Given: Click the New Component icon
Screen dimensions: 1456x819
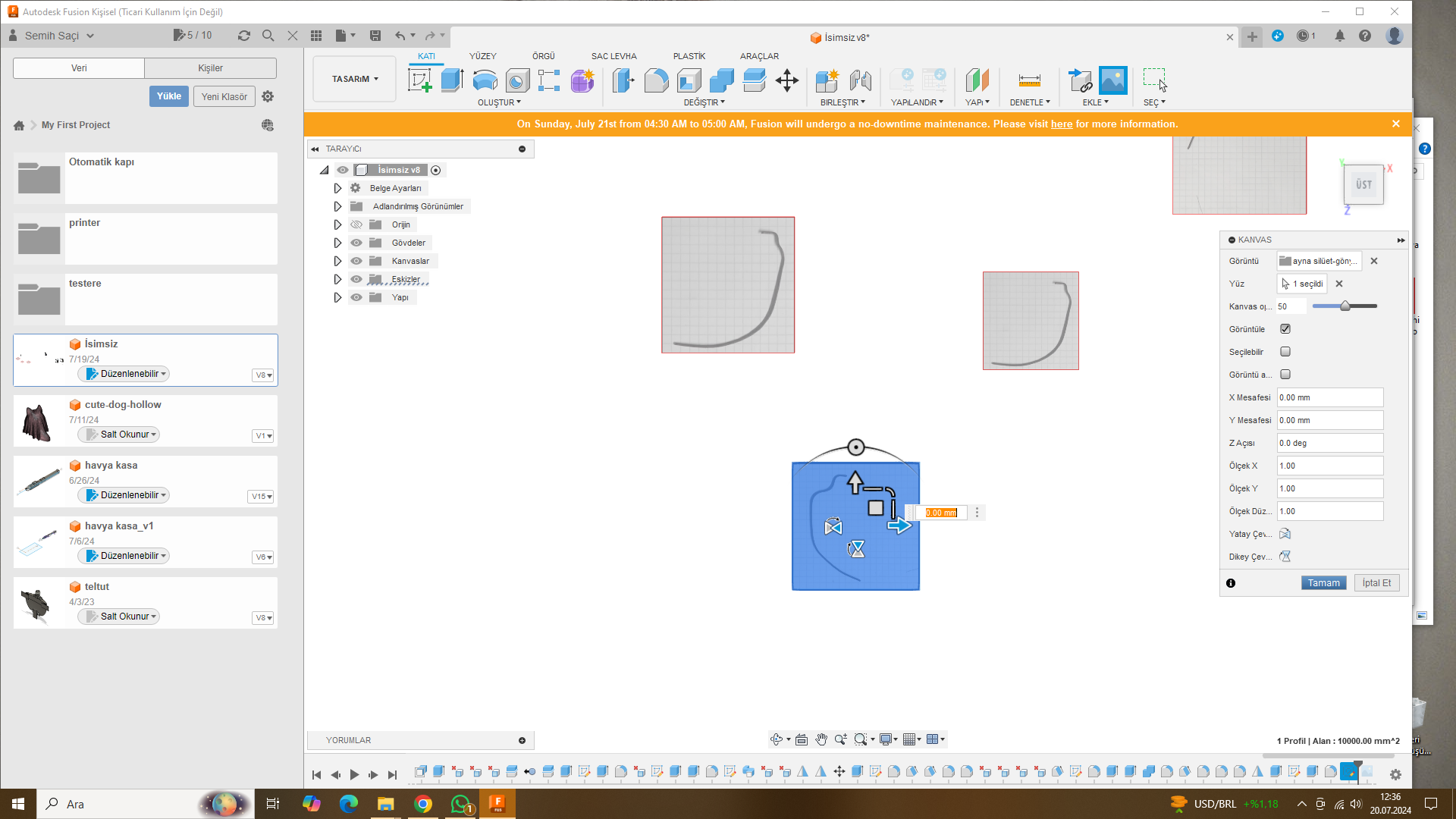Looking at the screenshot, I should (827, 80).
